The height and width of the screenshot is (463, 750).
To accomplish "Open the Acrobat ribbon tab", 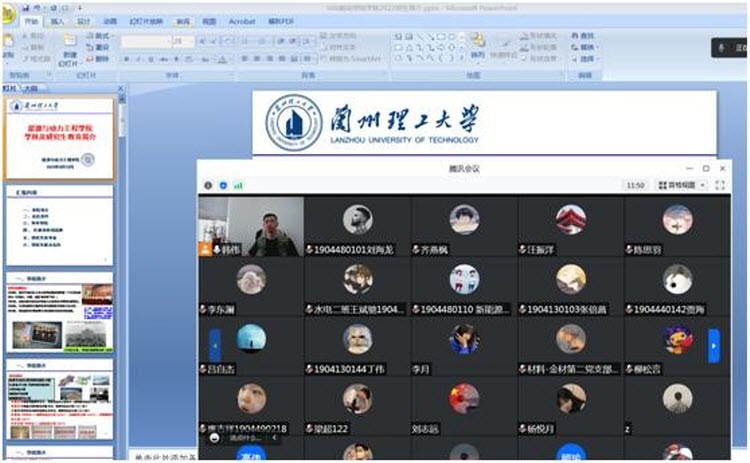I will coord(242,19).
